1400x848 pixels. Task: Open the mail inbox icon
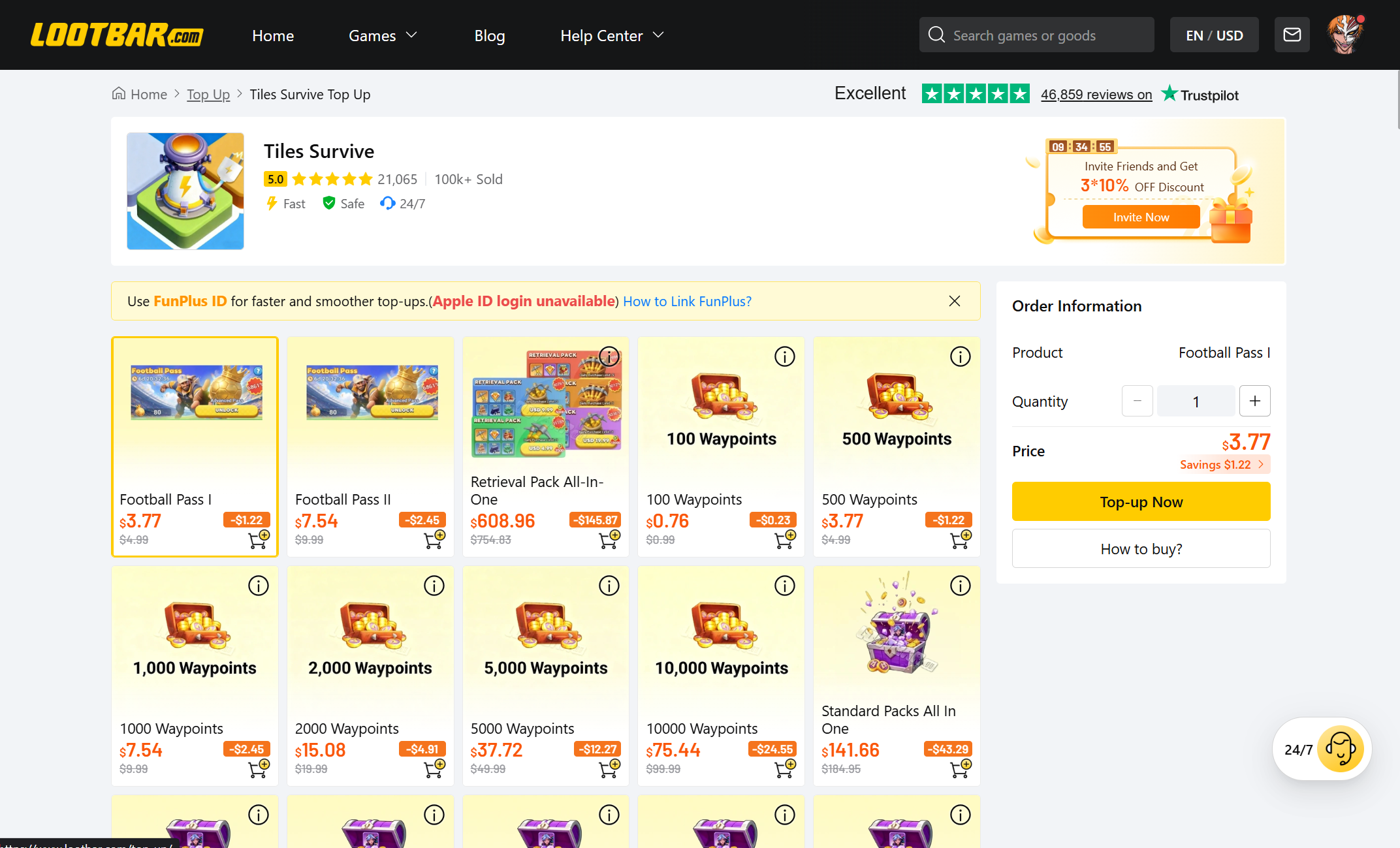(1292, 35)
